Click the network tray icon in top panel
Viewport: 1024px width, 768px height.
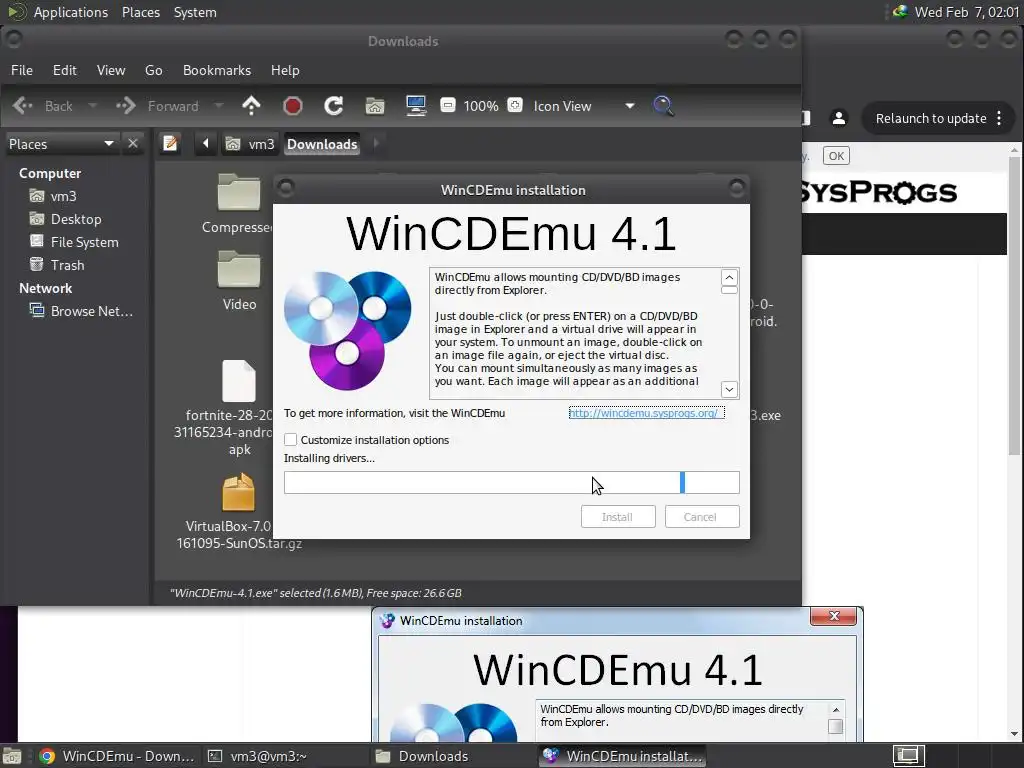point(901,12)
